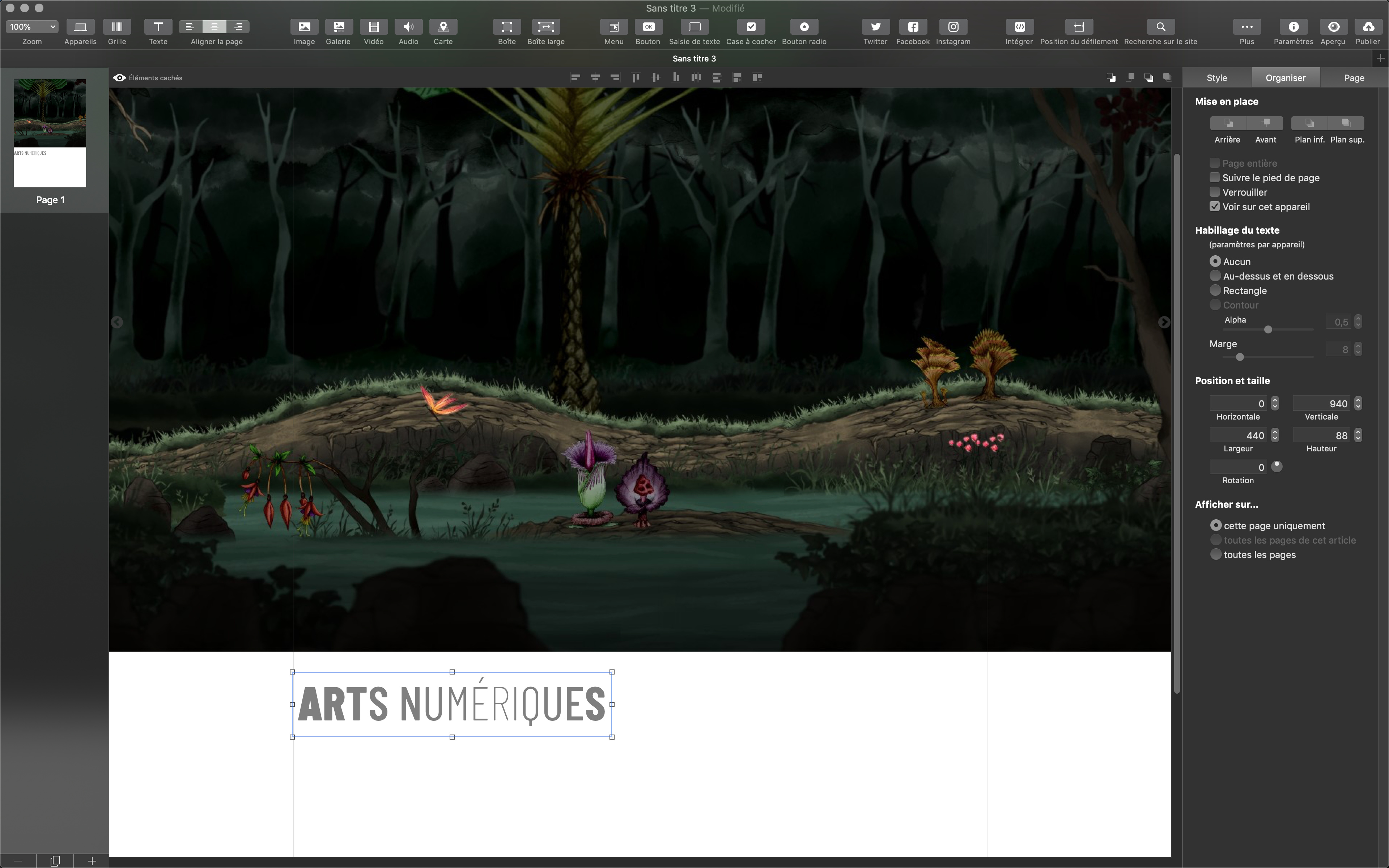Increase the Largeur stepper value

coord(1275,432)
